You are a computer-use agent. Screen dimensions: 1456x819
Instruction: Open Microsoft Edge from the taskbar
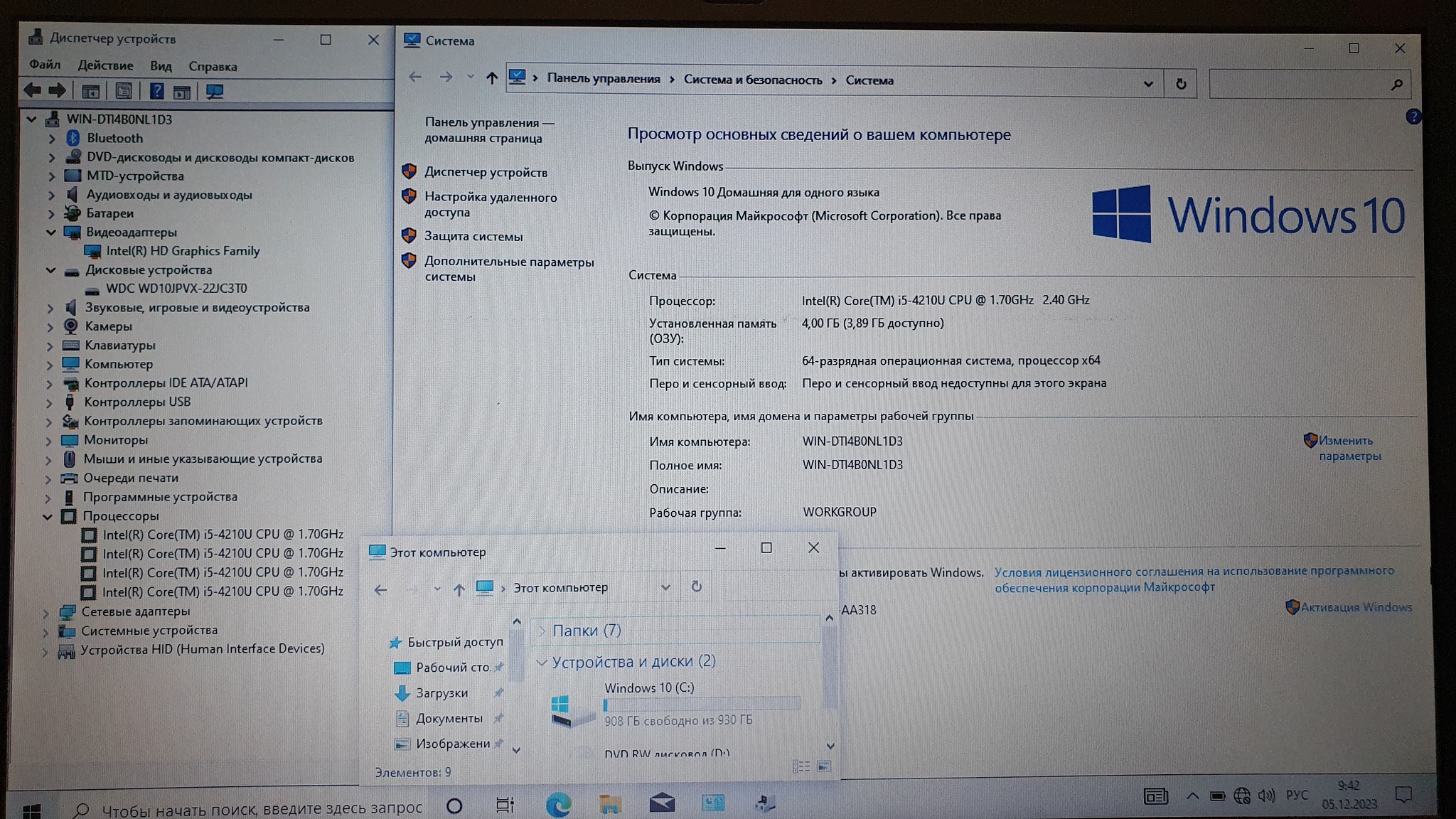tap(558, 804)
